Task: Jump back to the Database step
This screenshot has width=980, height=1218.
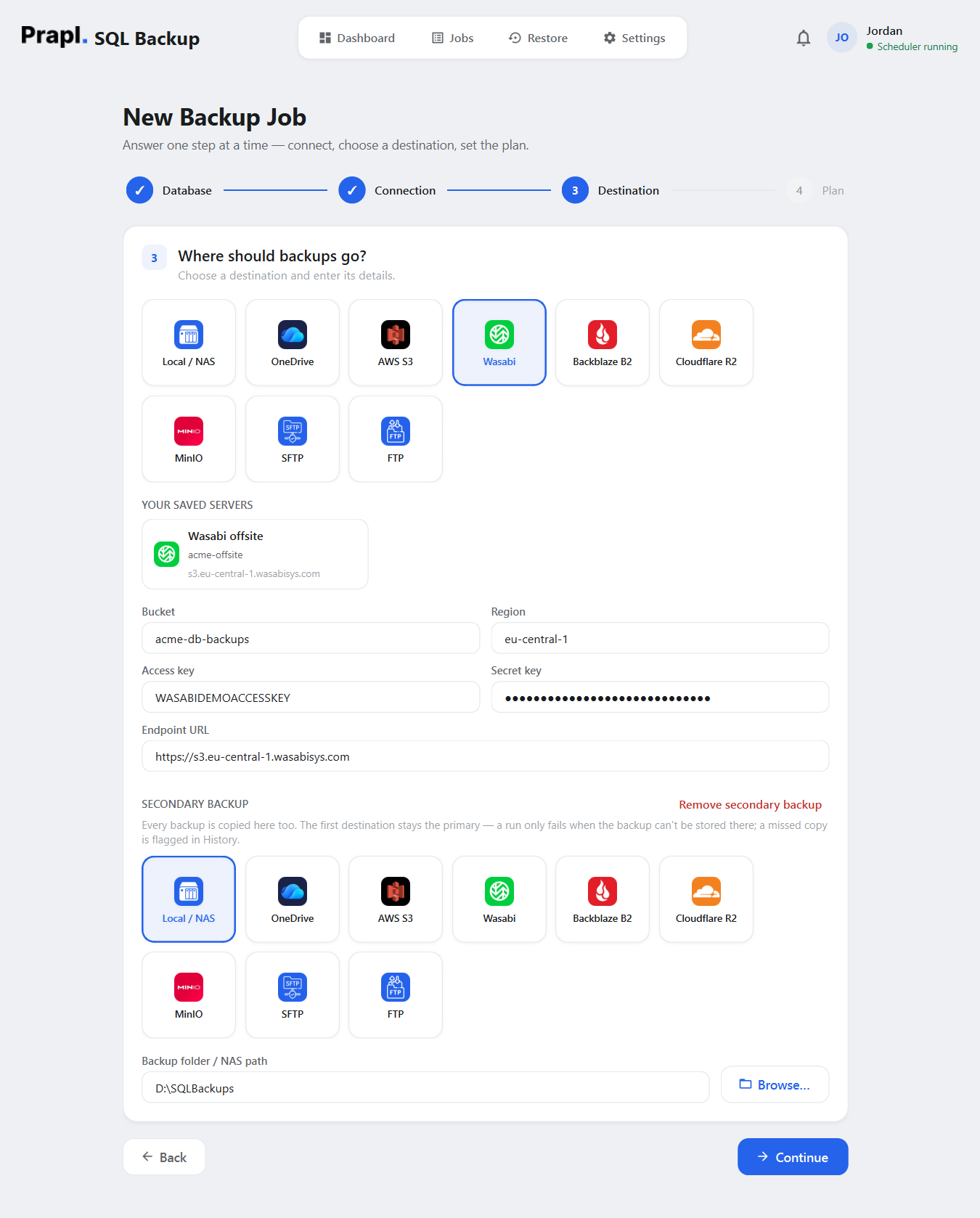Action: tap(169, 190)
